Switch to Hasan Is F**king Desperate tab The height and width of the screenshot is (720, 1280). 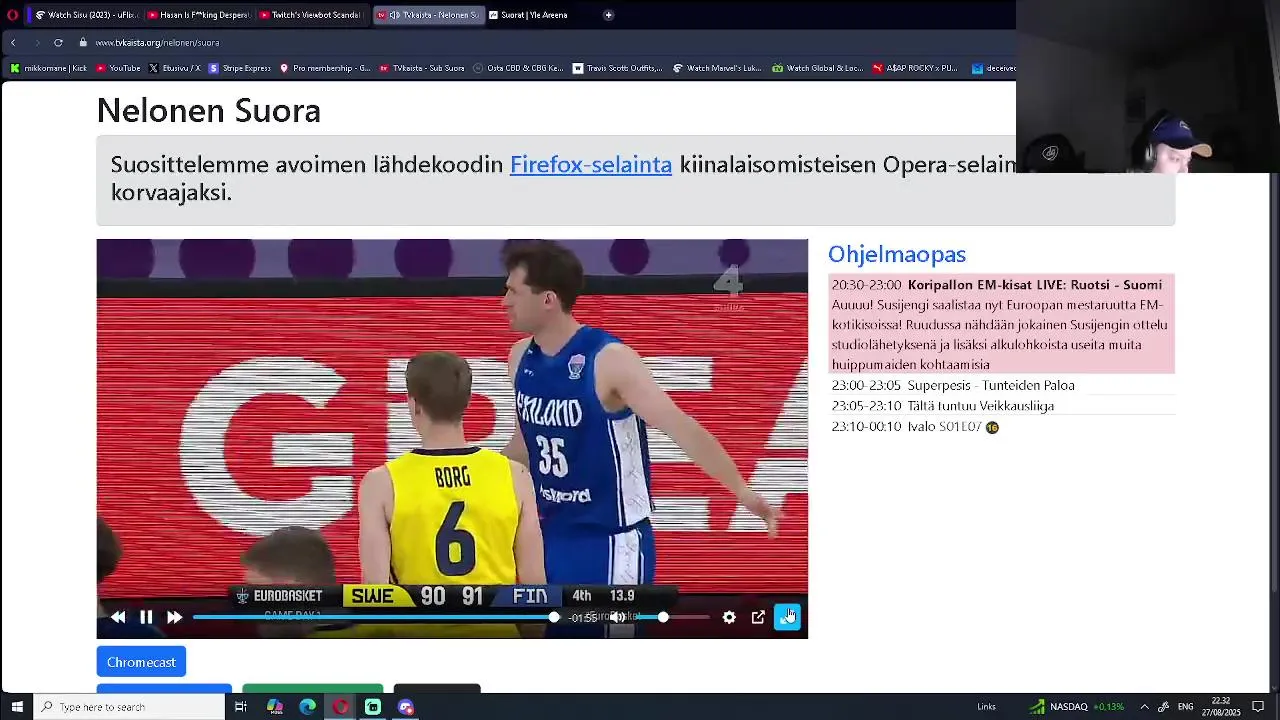[x=198, y=15]
